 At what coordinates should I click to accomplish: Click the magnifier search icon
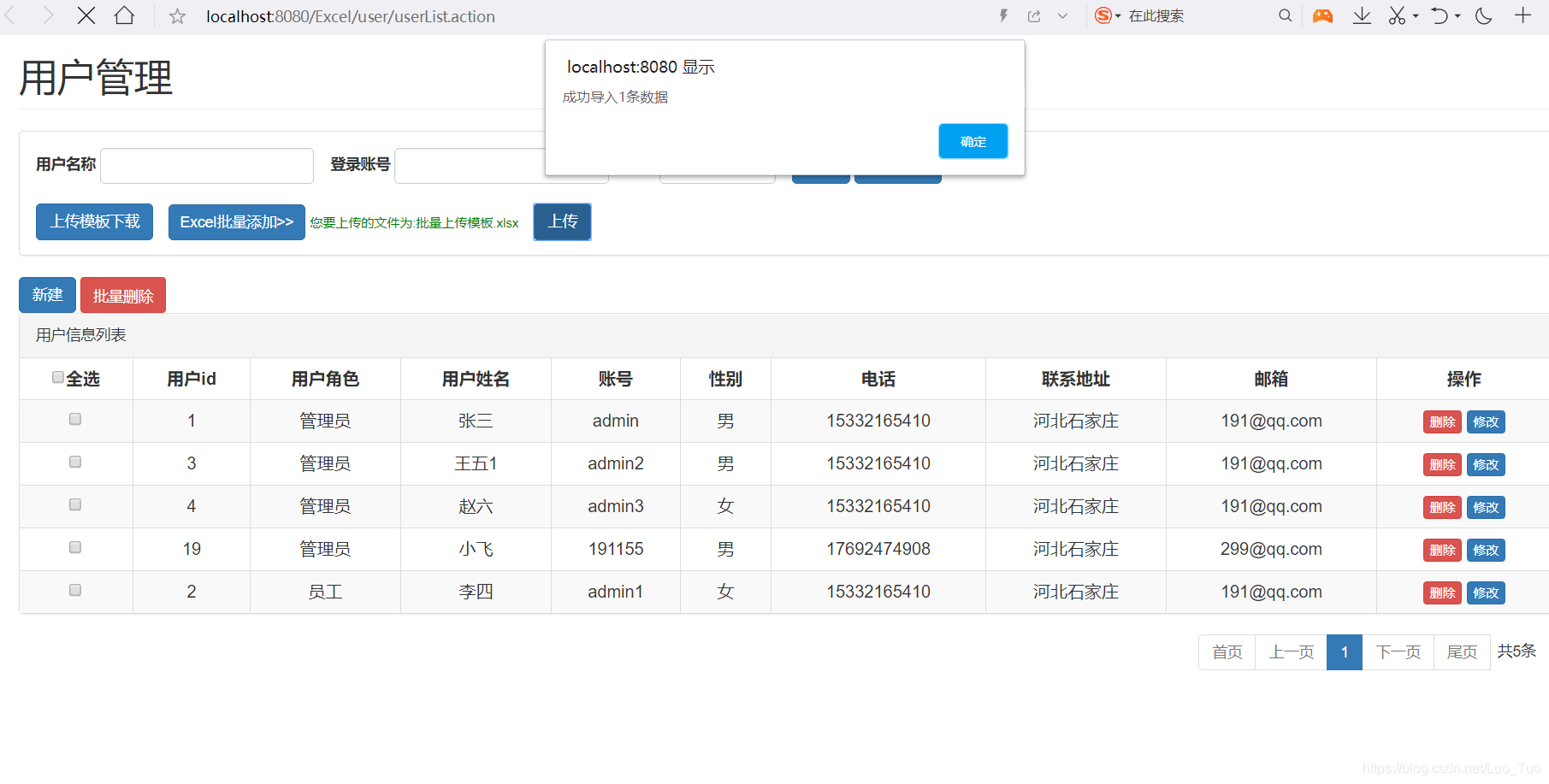pyautogui.click(x=1285, y=15)
